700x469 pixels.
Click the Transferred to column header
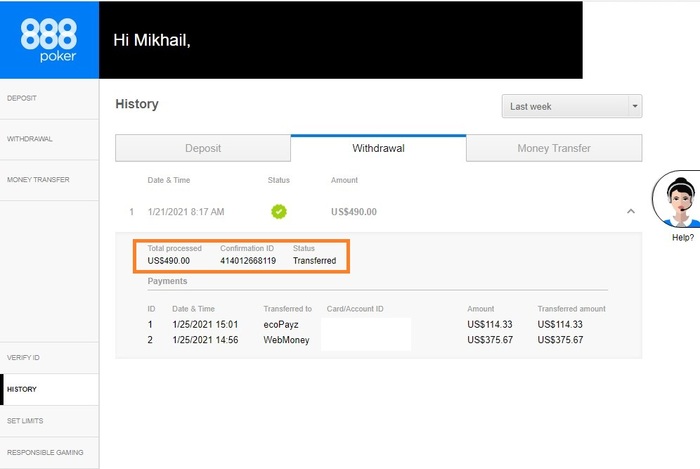pos(288,309)
